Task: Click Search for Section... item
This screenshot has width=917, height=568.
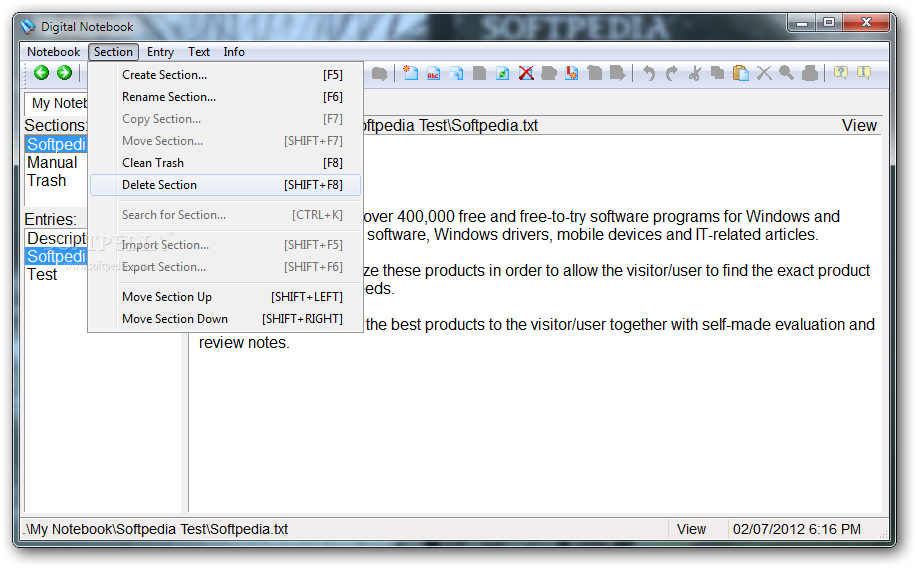Action: tap(226, 215)
